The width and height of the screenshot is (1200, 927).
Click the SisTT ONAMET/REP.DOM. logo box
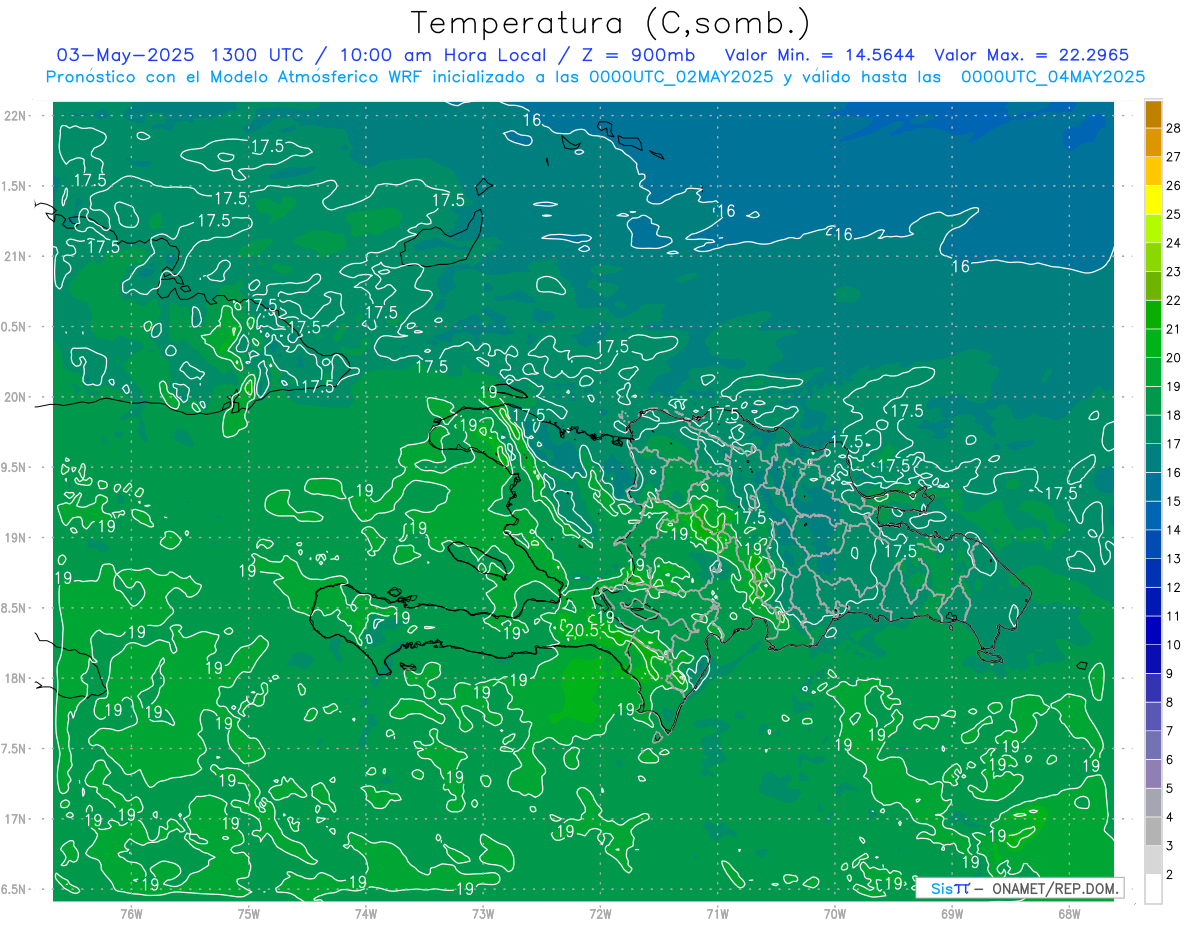pos(1020,888)
